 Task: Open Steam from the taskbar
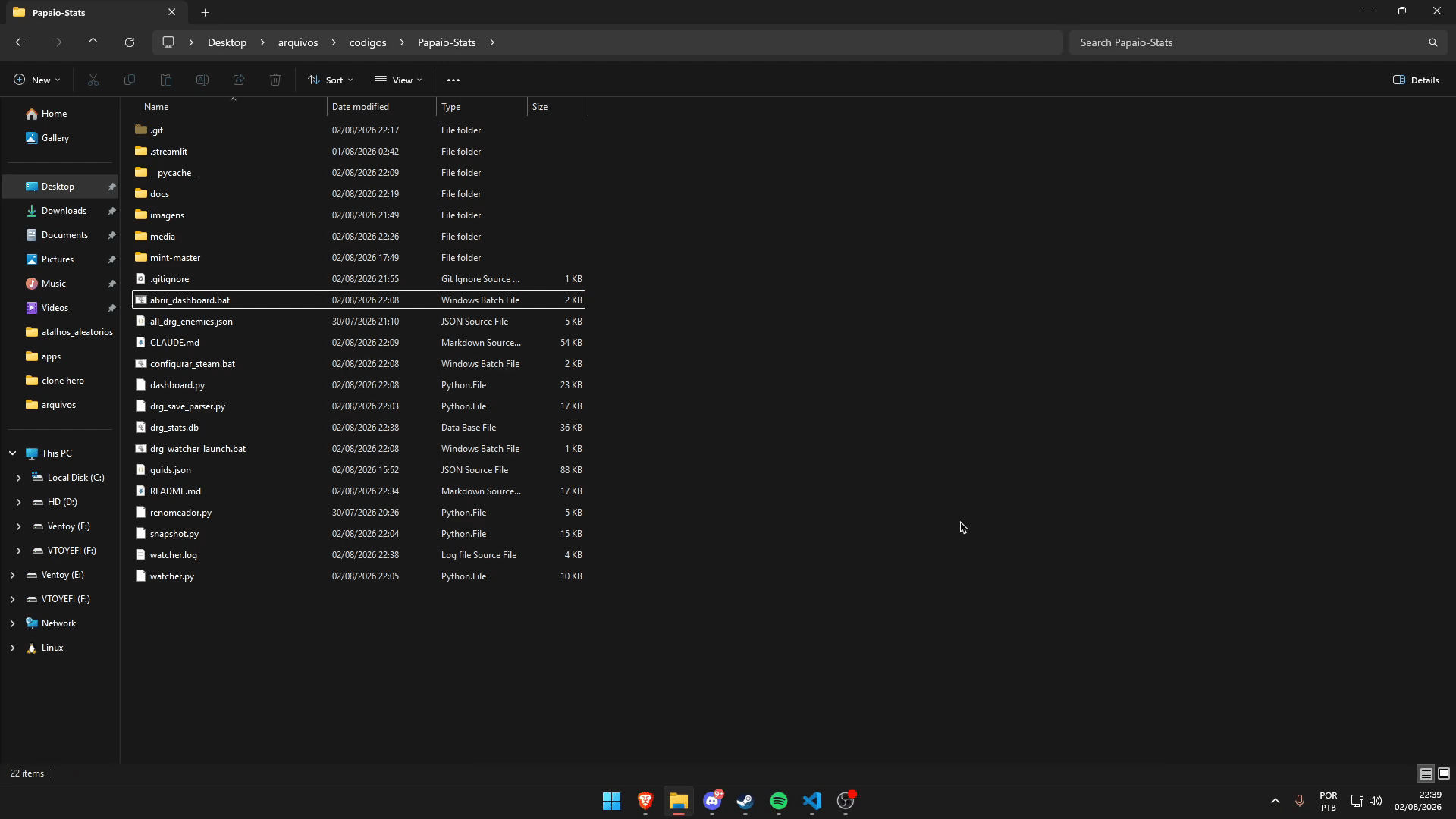click(745, 801)
